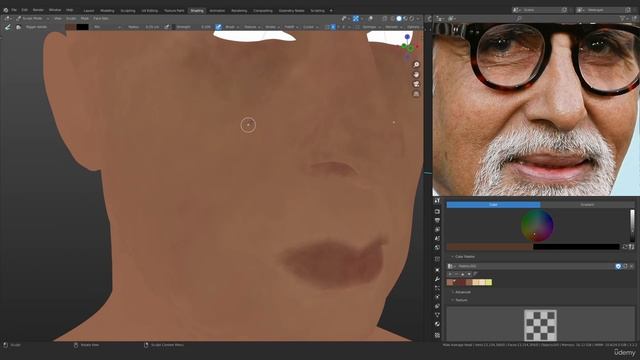Screen dimensions: 640x360
Task: Open the Texture settings popover
Action: point(251,27)
